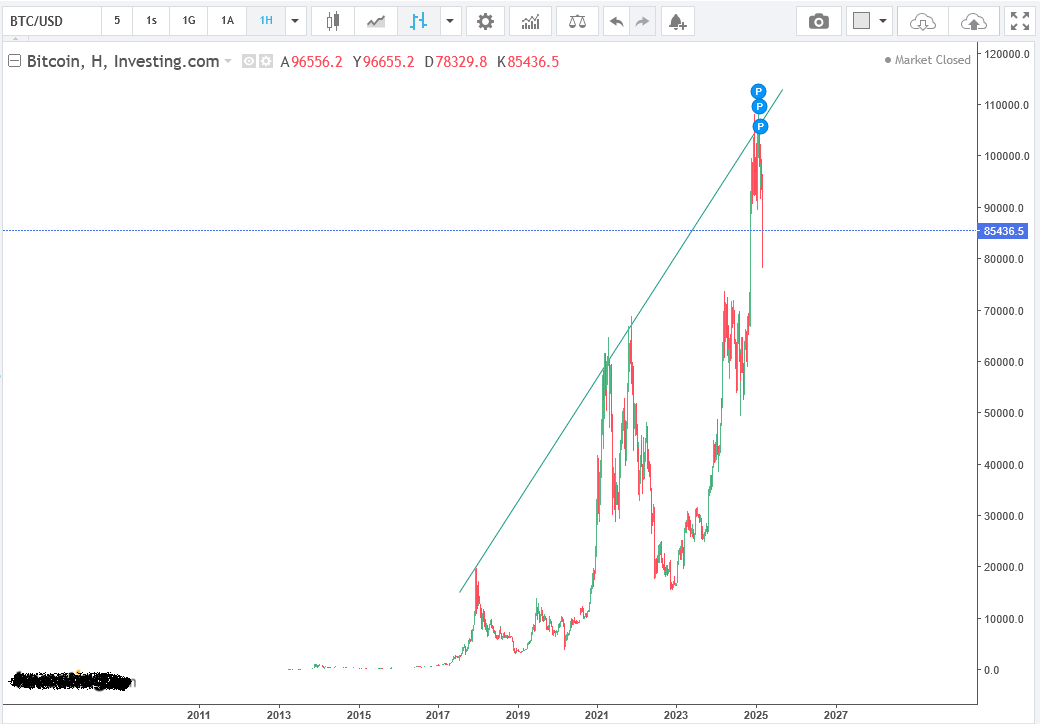Viewport: 1041px width, 724px height.
Task: Undo the last chart action
Action: click(617, 21)
